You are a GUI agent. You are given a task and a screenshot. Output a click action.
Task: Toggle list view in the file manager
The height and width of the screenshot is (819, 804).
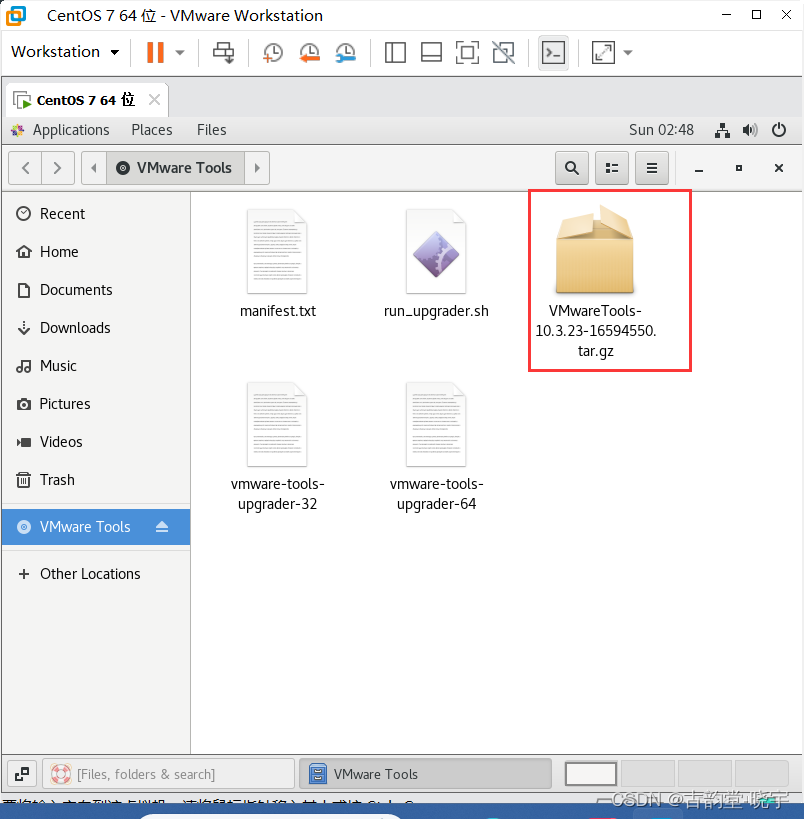(612, 168)
